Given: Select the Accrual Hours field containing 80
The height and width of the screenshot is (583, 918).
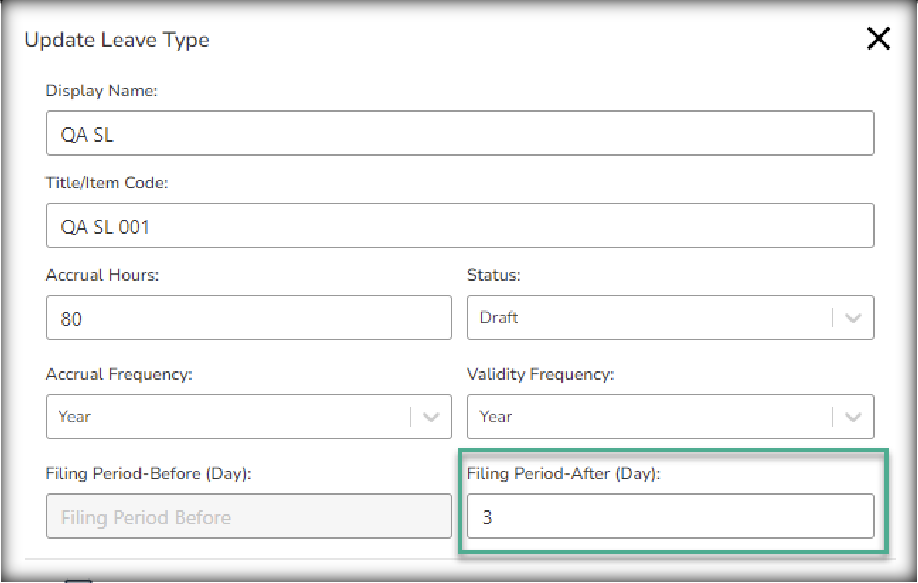Looking at the screenshot, I should pos(248,318).
